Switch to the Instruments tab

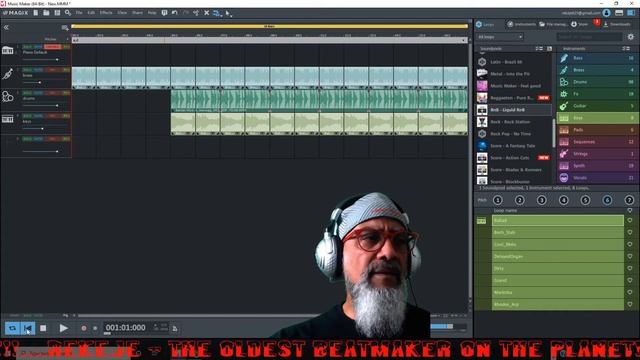pos(522,24)
